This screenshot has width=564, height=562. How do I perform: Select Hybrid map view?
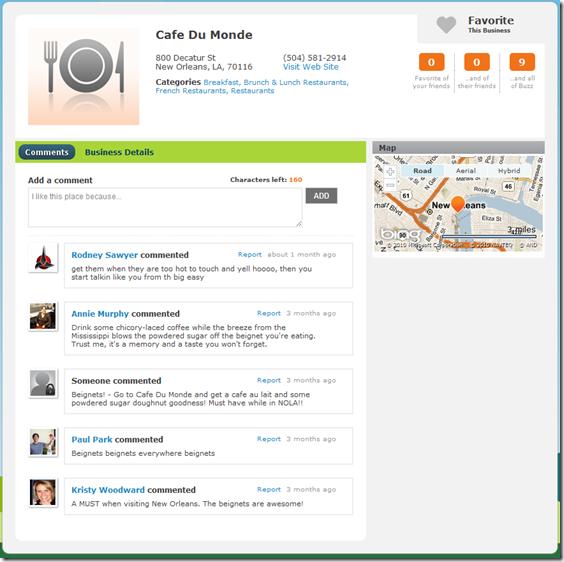click(x=509, y=171)
